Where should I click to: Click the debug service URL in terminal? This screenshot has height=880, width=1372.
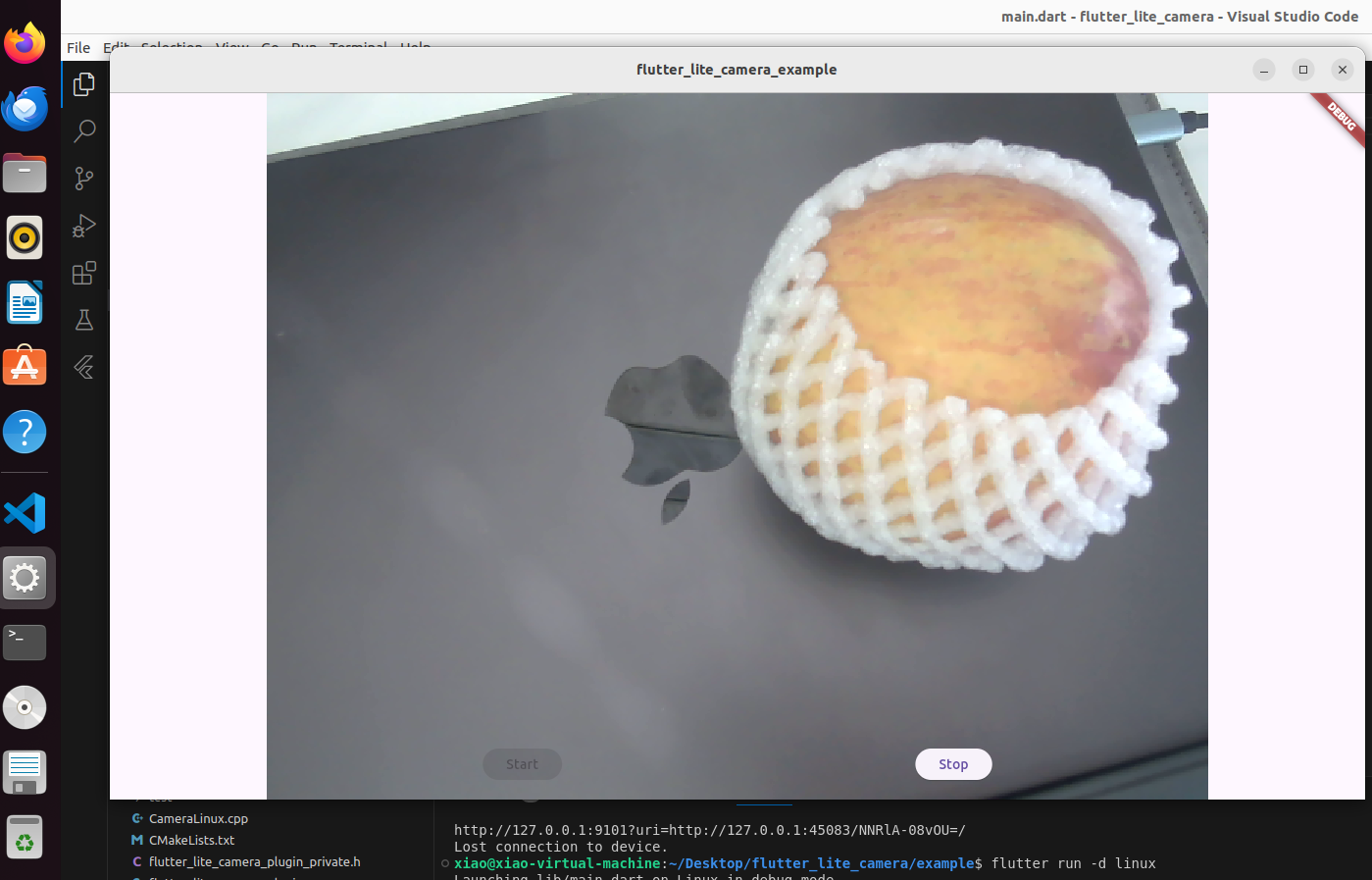[709, 830]
